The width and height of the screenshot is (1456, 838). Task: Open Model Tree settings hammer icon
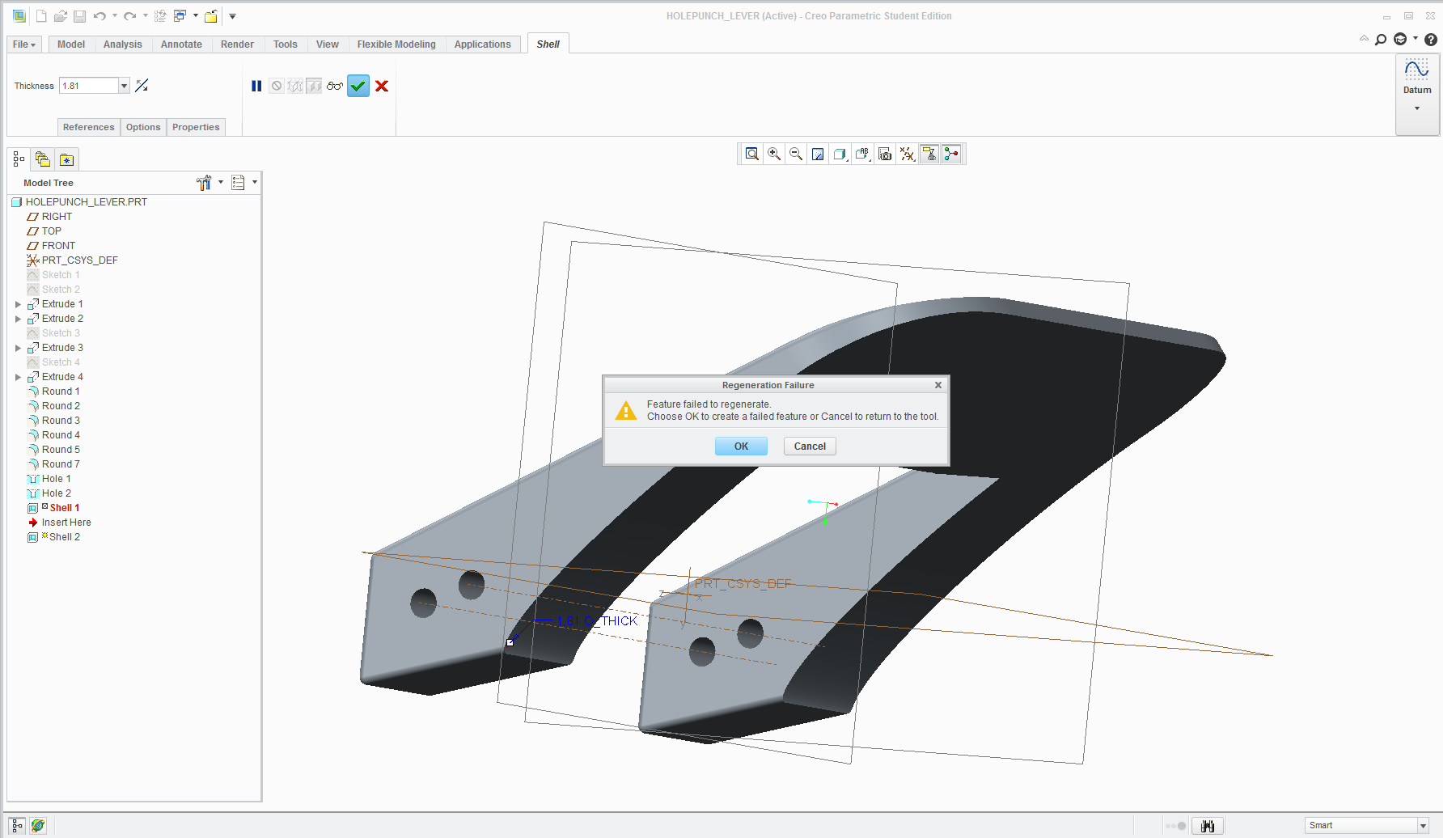click(x=204, y=183)
